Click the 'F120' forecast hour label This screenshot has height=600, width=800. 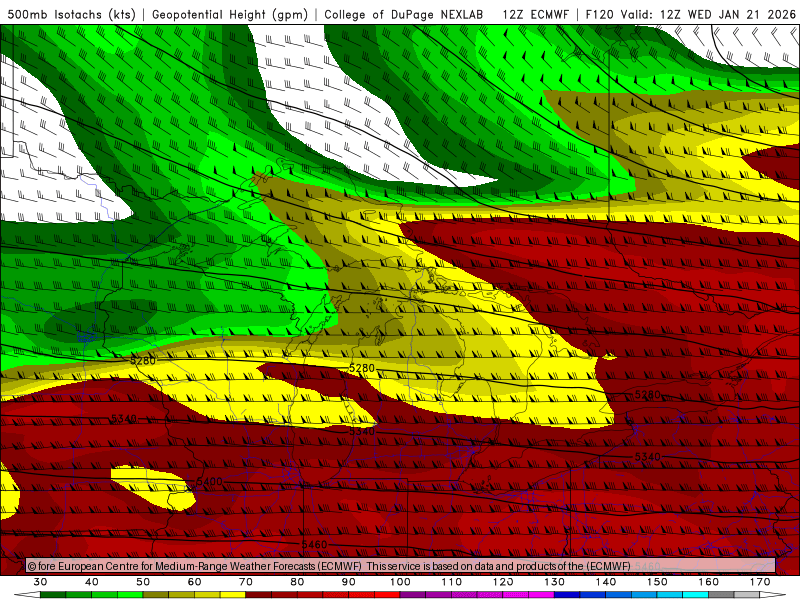click(599, 14)
